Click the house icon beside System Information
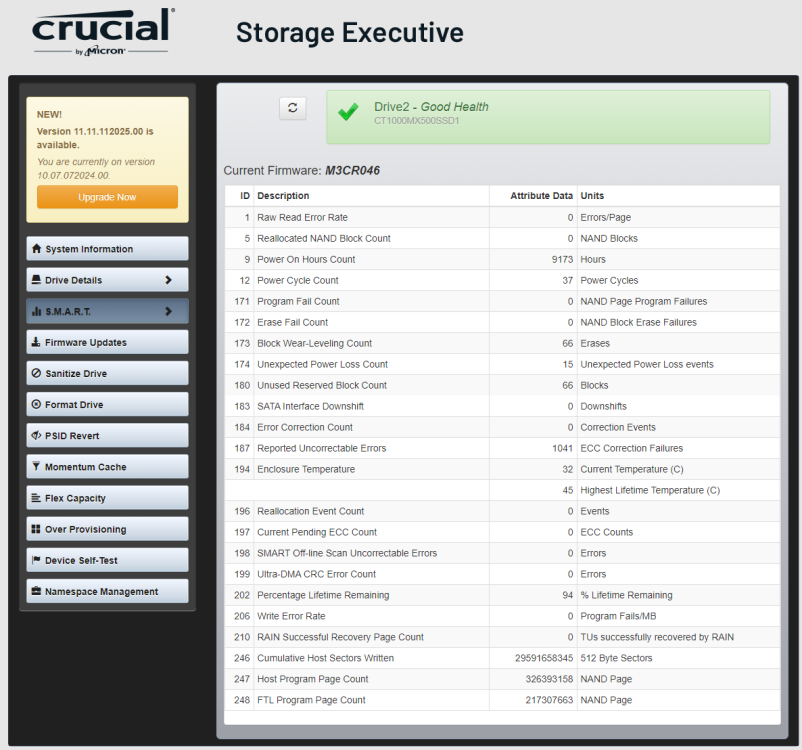The height and width of the screenshot is (750, 802). click(x=36, y=249)
